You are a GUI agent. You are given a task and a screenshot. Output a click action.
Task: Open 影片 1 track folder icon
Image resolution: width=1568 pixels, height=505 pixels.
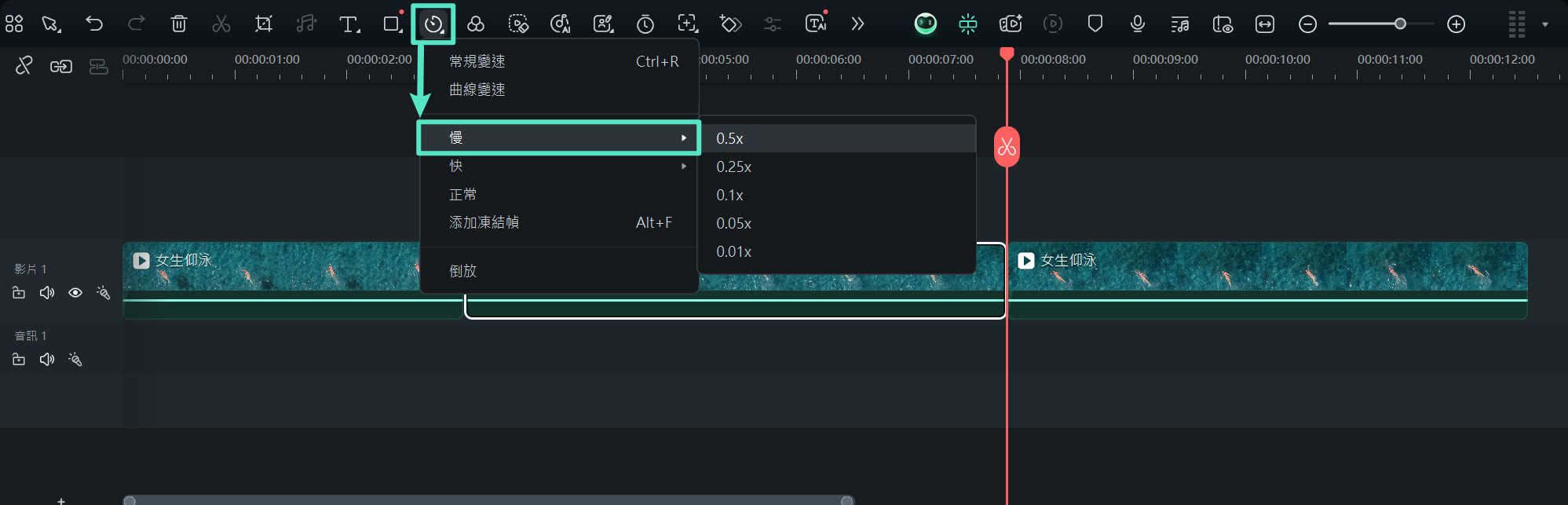(19, 293)
